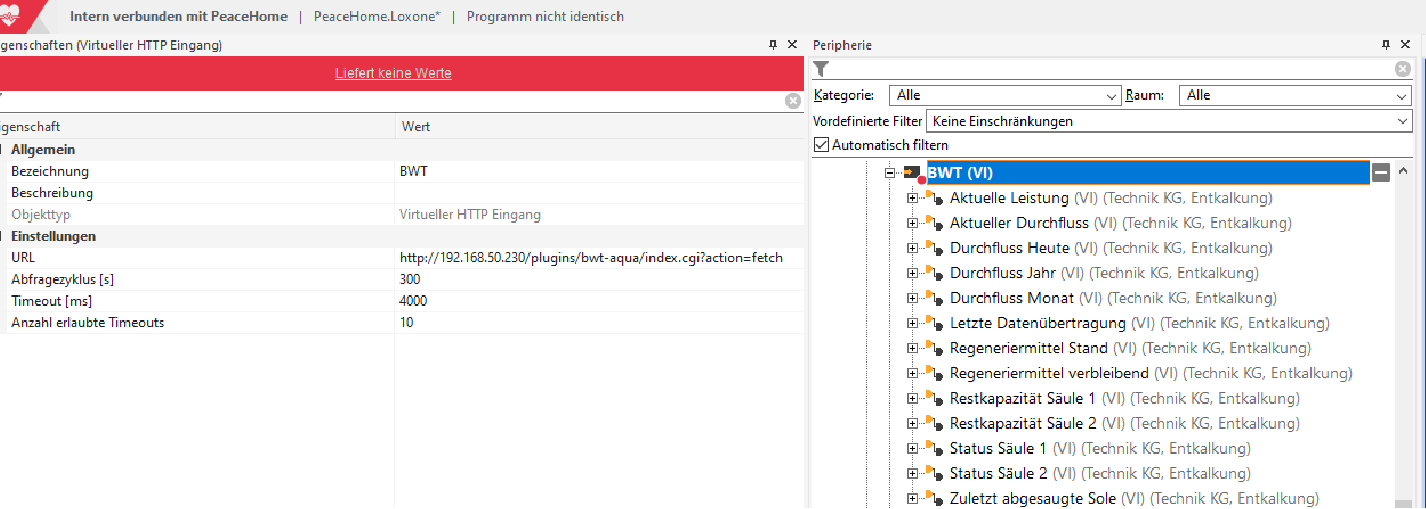Close the Eigenschaften panel

(x=792, y=45)
